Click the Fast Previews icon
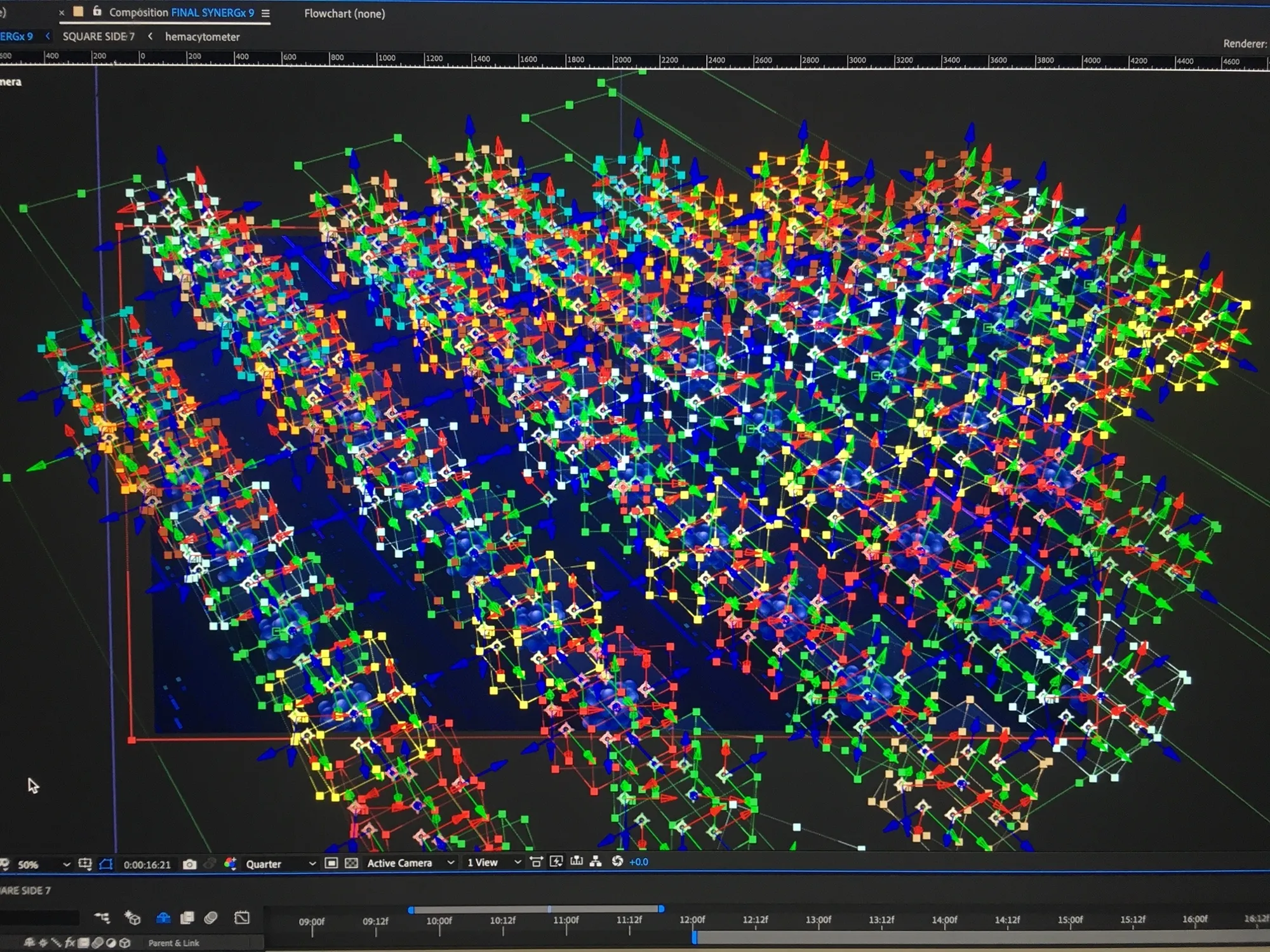Image resolution: width=1270 pixels, height=952 pixels. pos(556,861)
